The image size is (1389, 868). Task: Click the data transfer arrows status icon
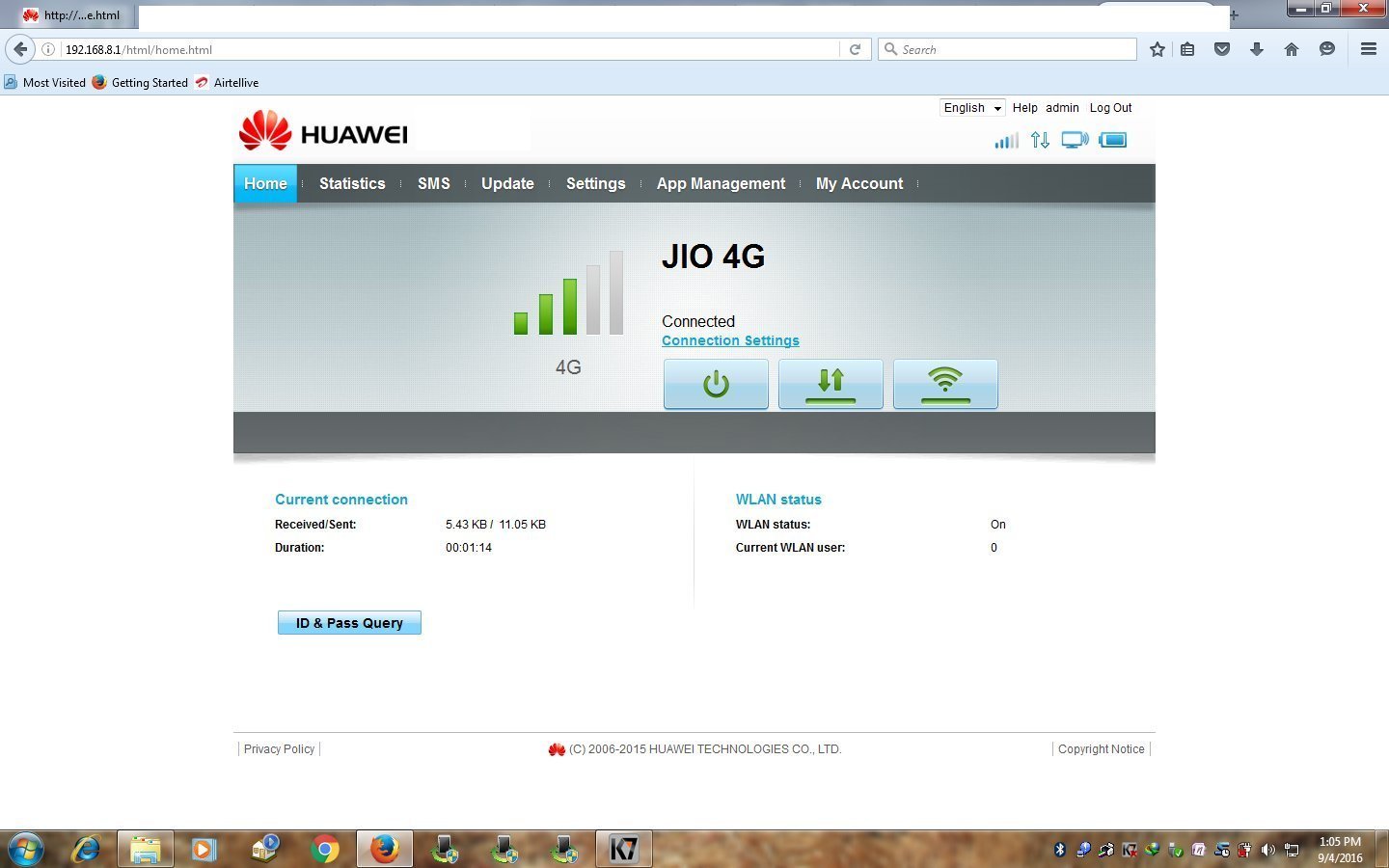(1040, 141)
